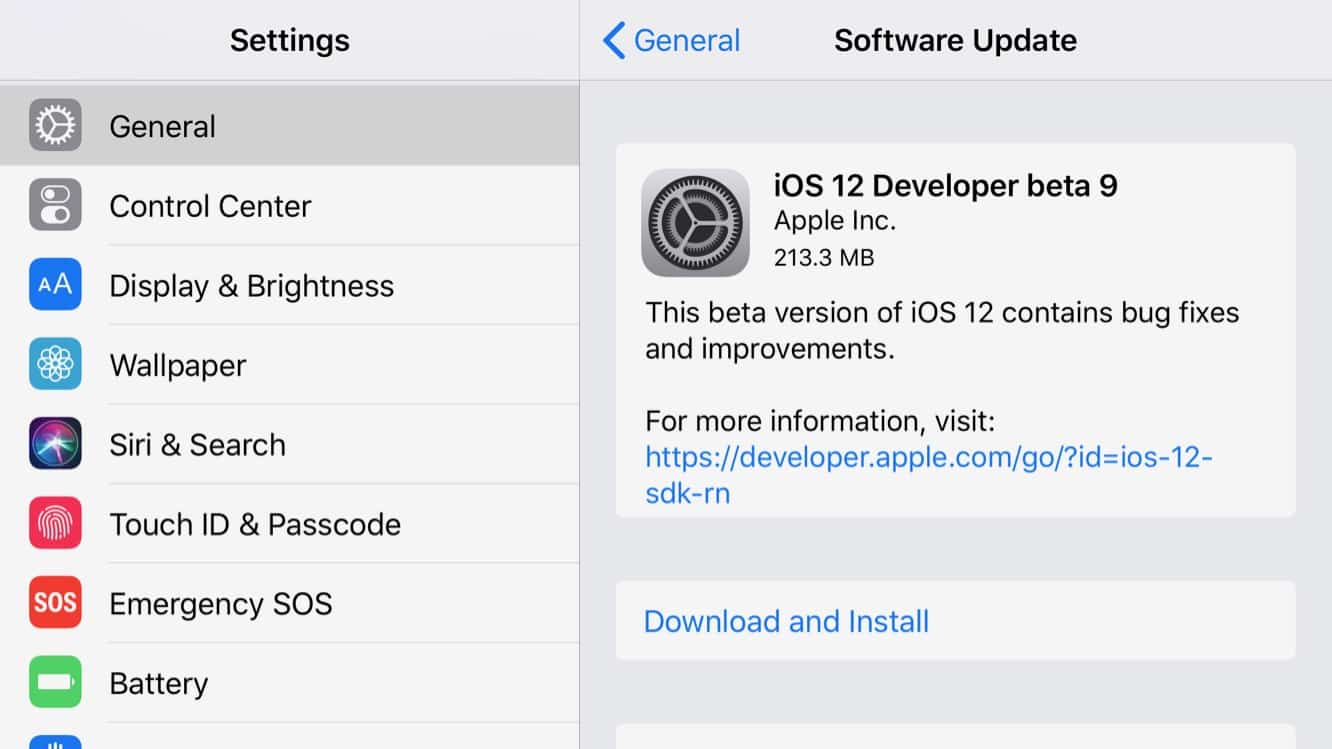Click the iOS 12 Developer beta 9 heading
The width and height of the screenshot is (1332, 749).
point(944,185)
